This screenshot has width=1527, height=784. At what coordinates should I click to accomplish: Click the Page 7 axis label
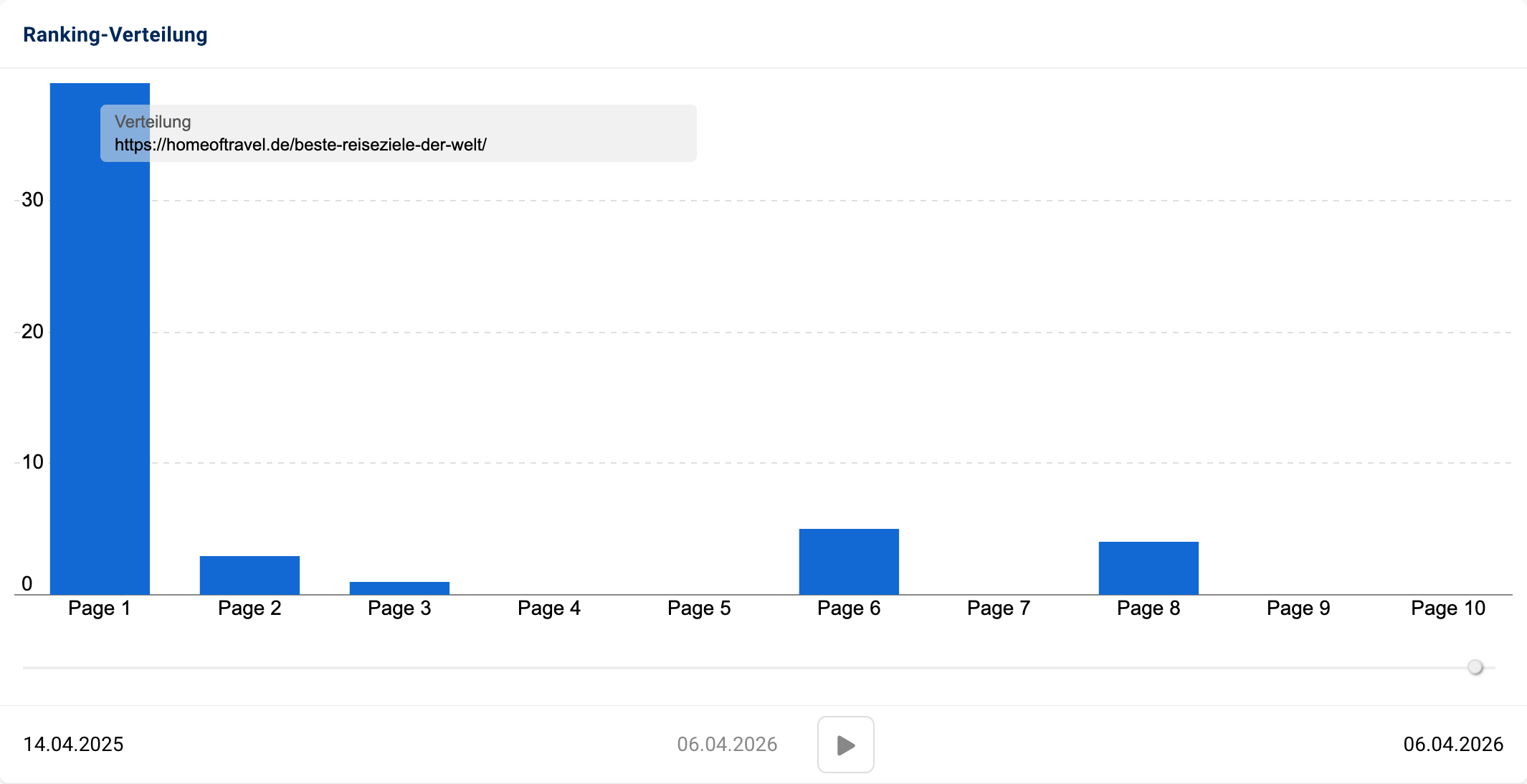(999, 608)
